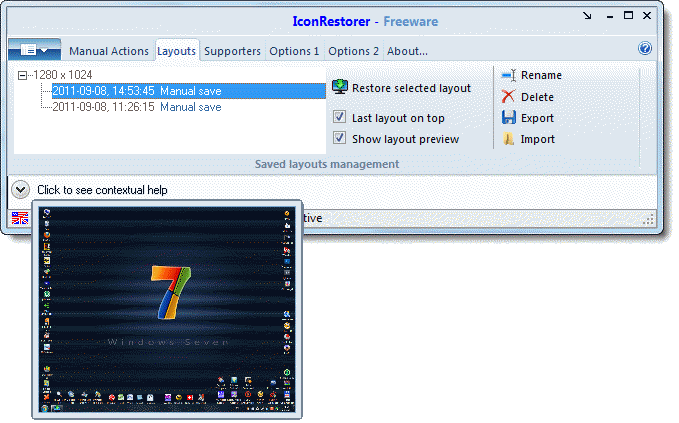Switch to the Manual Actions tab

point(109,51)
